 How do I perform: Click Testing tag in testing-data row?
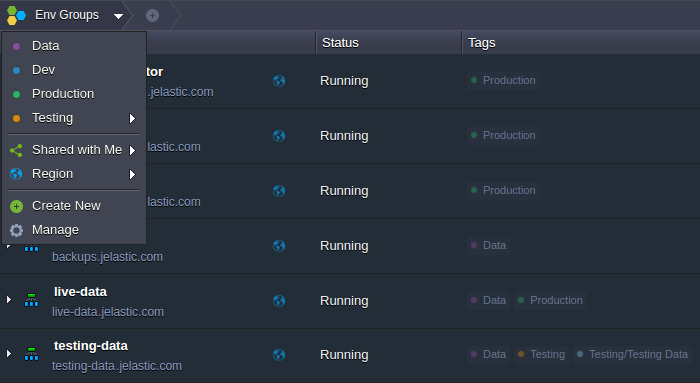click(541, 354)
